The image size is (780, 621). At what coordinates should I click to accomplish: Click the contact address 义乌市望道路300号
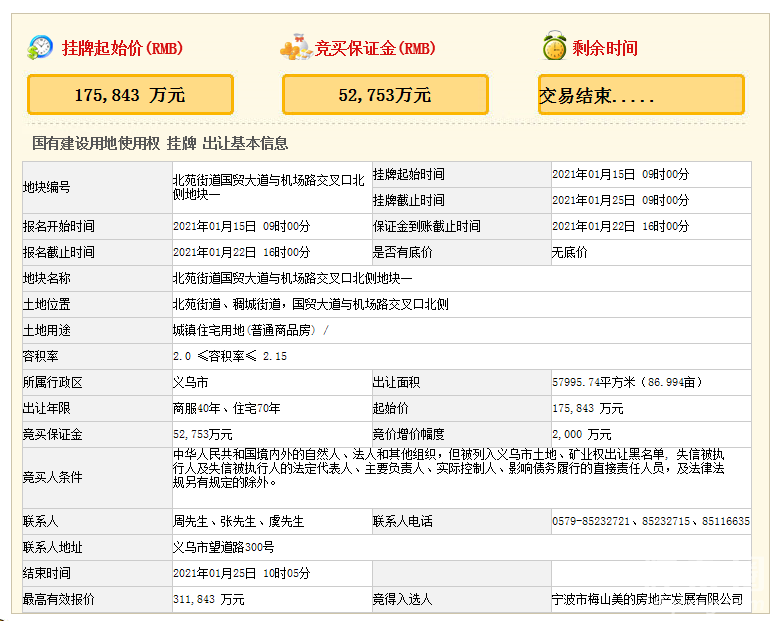pos(223,547)
